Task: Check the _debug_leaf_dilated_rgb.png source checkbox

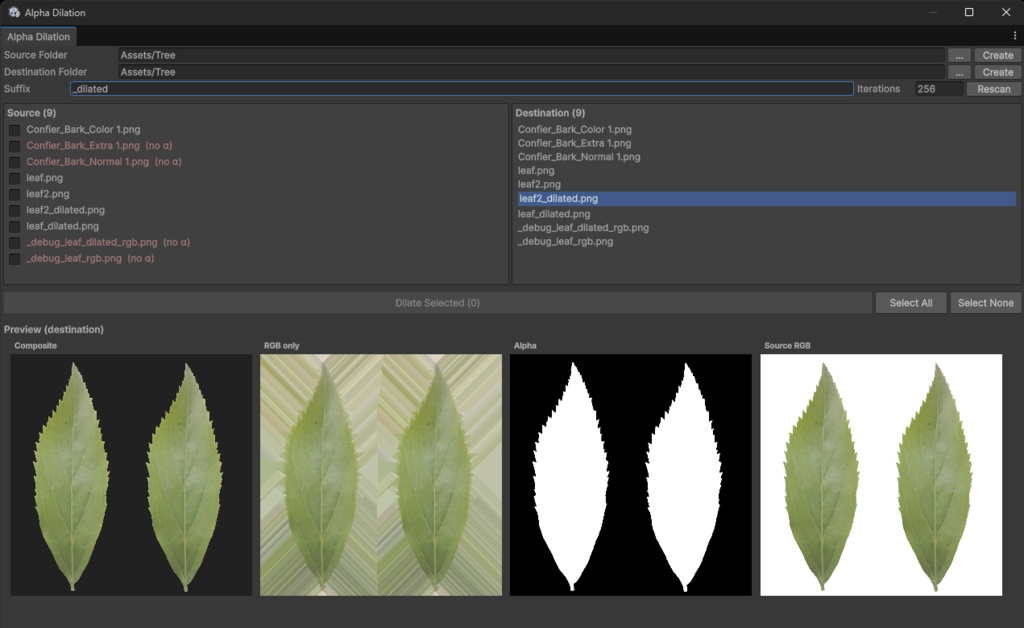Action: (x=14, y=243)
